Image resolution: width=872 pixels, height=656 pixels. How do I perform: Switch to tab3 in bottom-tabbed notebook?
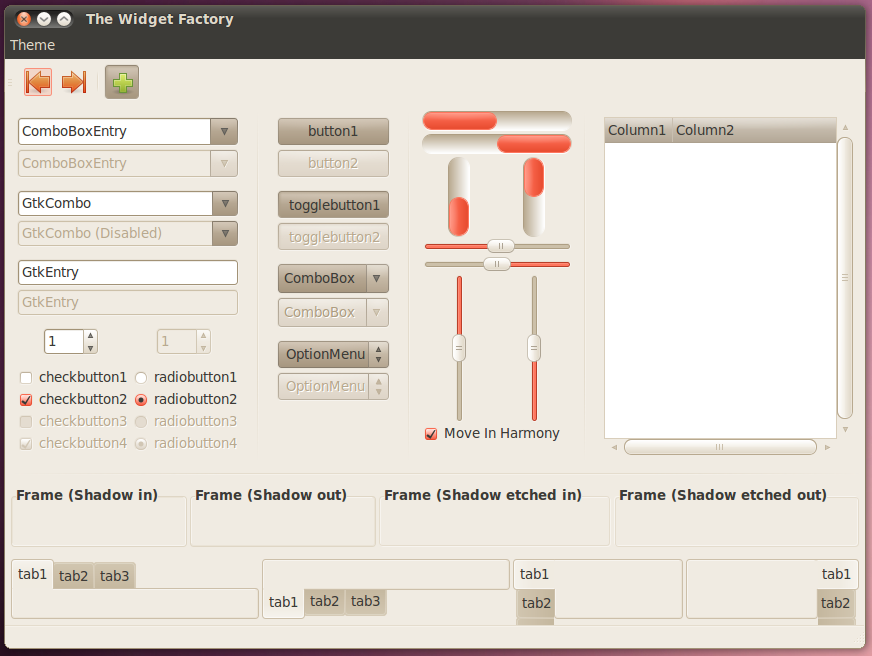365,601
